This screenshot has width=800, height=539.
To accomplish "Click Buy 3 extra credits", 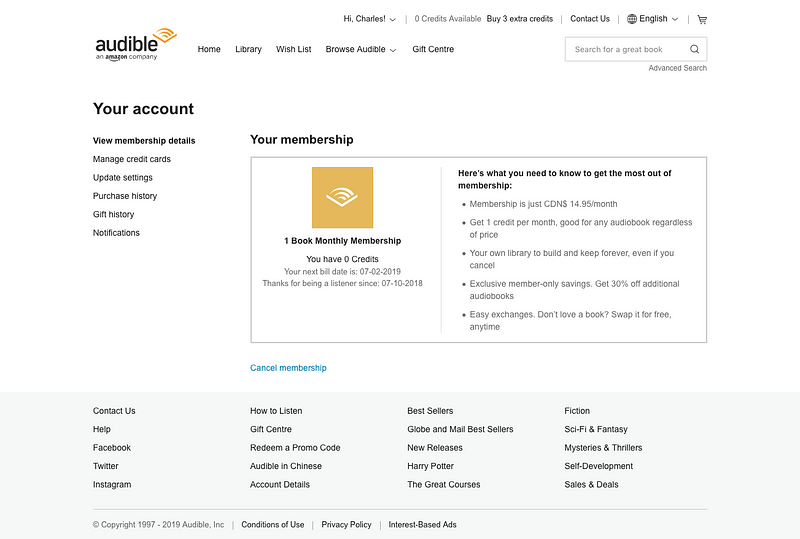I will click(x=519, y=19).
